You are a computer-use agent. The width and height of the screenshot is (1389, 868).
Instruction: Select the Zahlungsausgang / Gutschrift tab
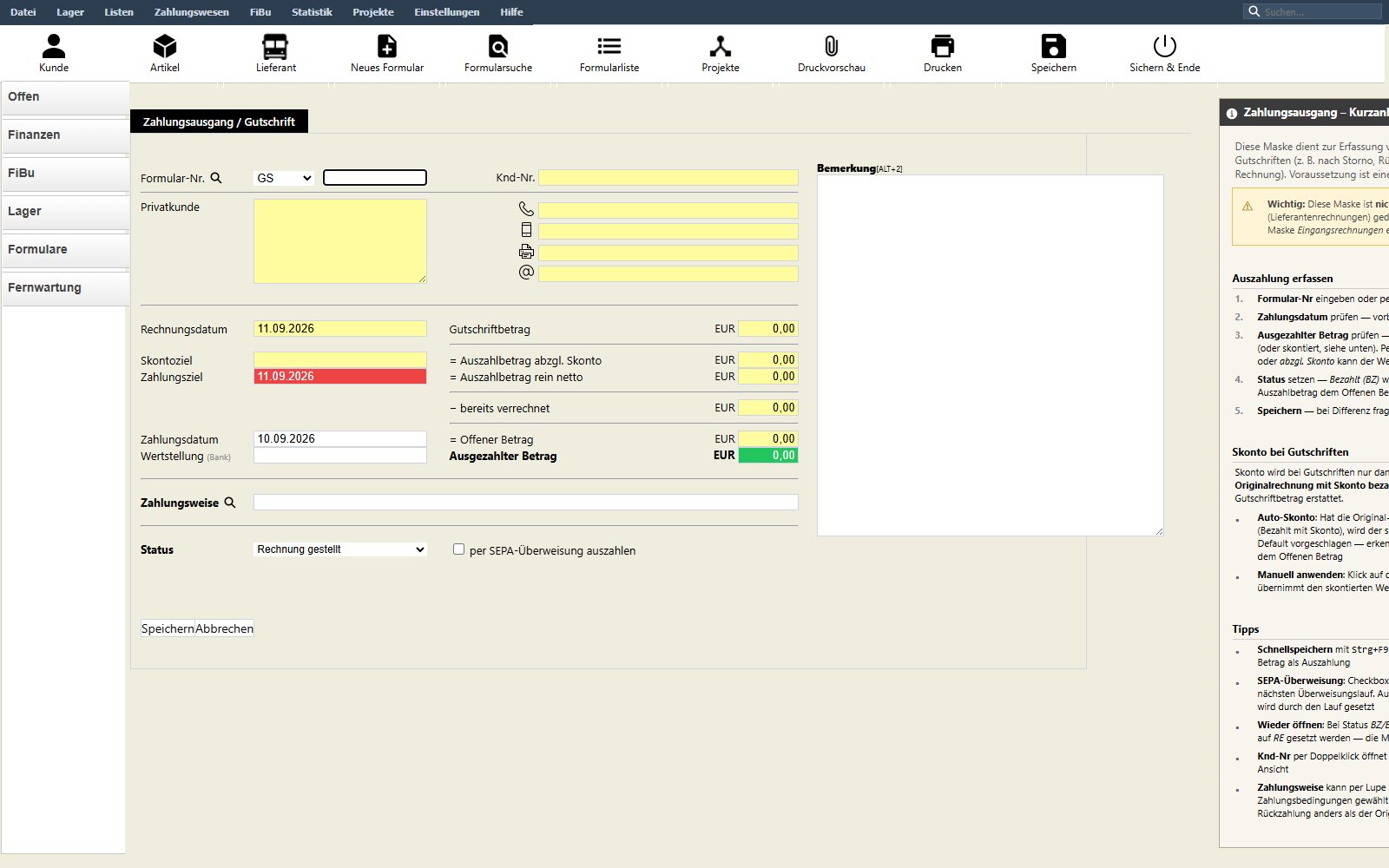(219, 122)
